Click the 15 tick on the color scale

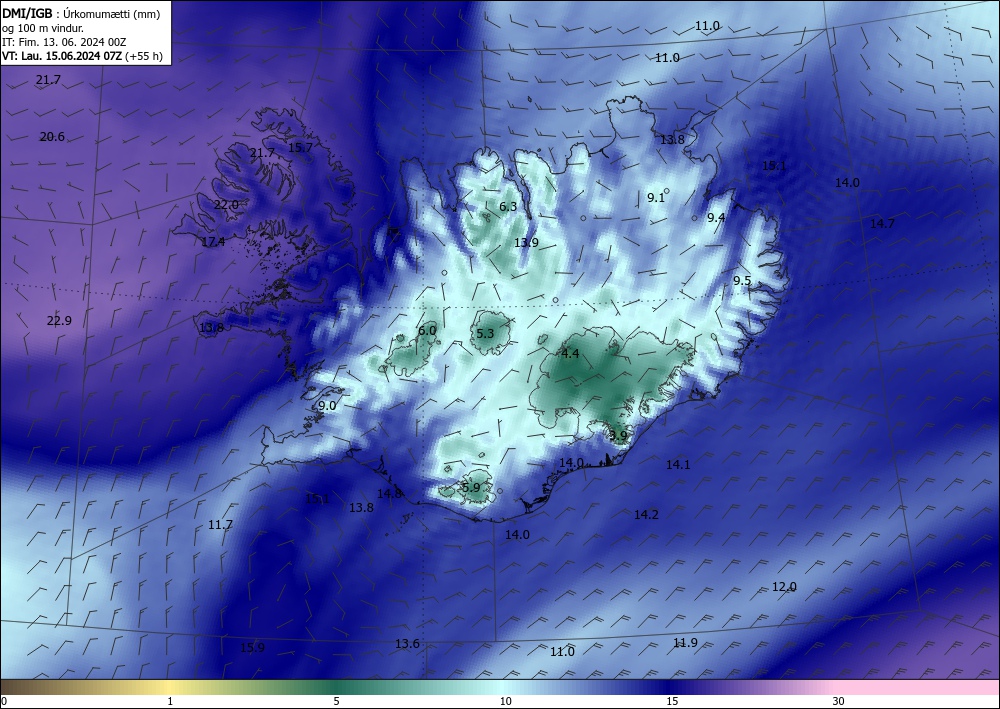[x=672, y=701]
